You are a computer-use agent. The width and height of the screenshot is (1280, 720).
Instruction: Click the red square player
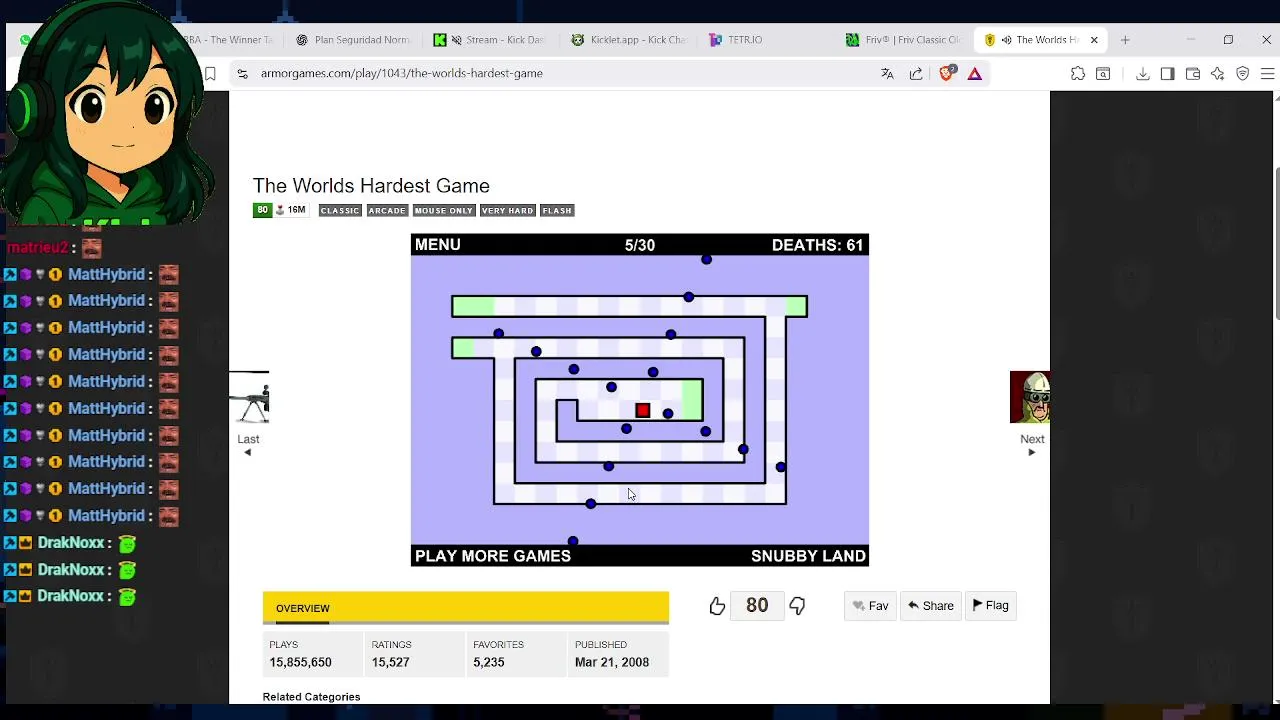[x=643, y=411]
